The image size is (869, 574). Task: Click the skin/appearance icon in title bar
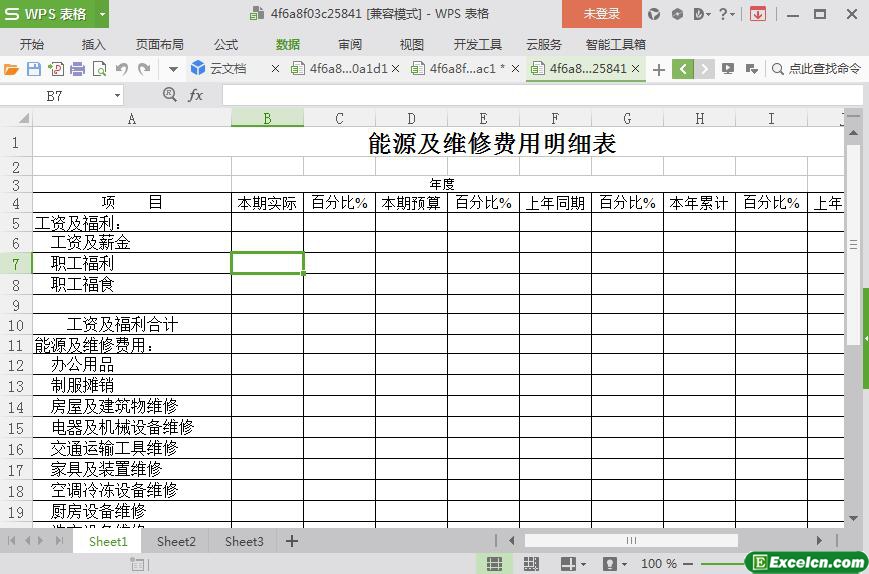[x=654, y=14]
